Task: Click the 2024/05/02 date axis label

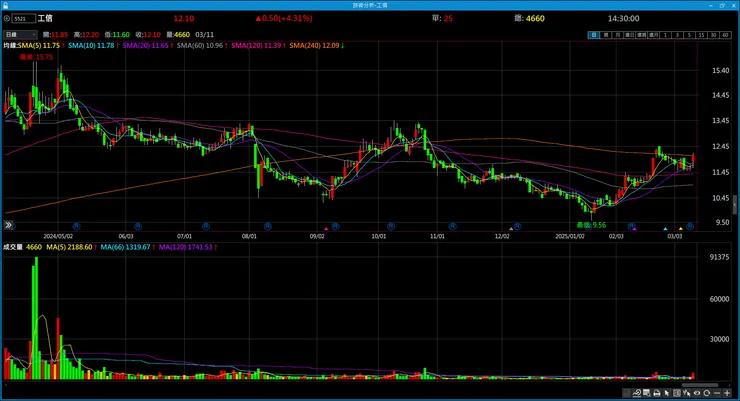Action: [x=58, y=236]
